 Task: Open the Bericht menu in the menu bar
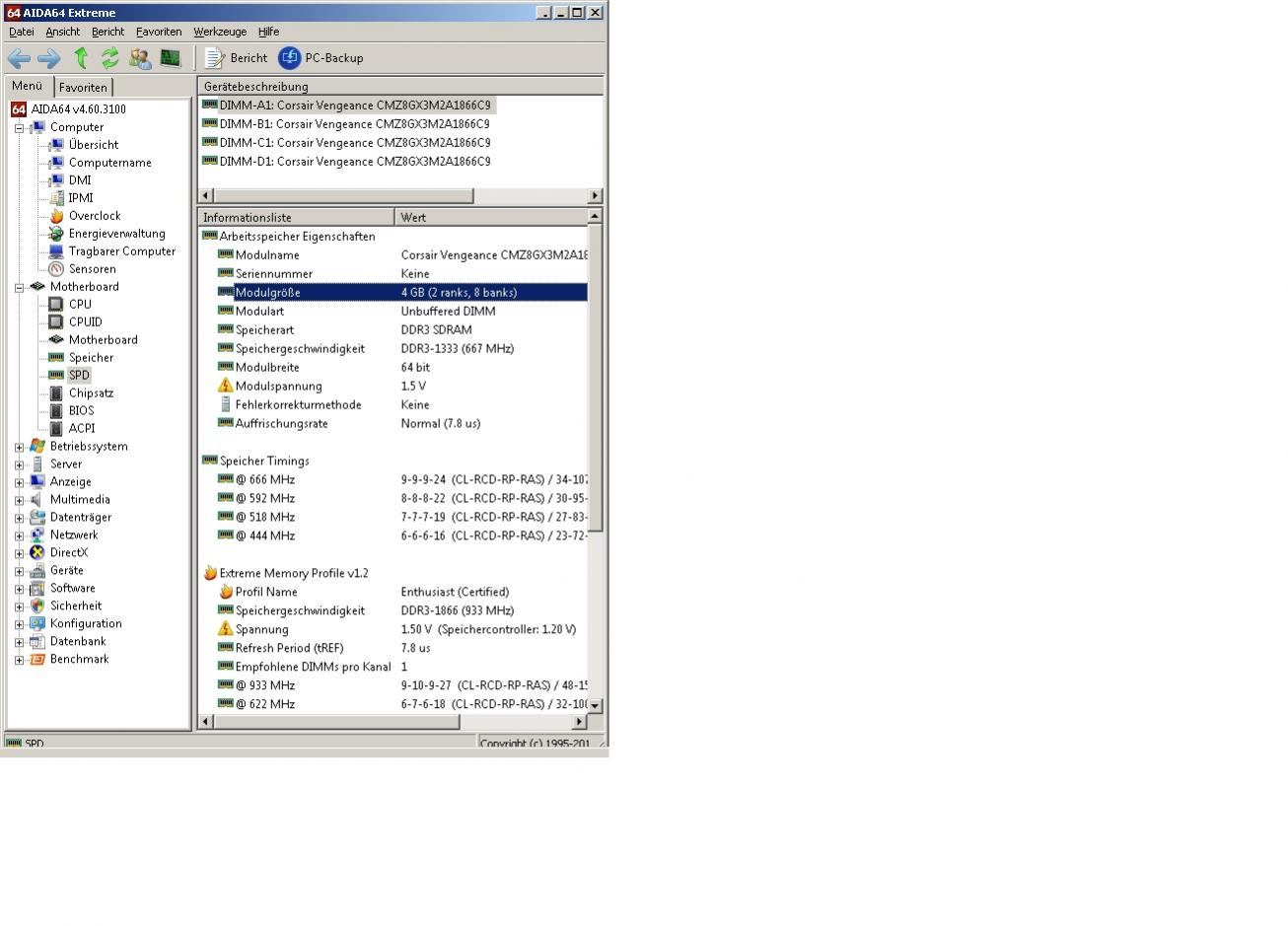pos(107,32)
